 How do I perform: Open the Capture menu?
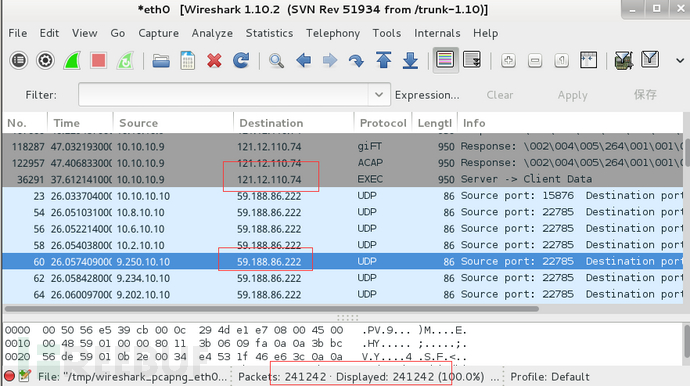pyautogui.click(x=158, y=33)
